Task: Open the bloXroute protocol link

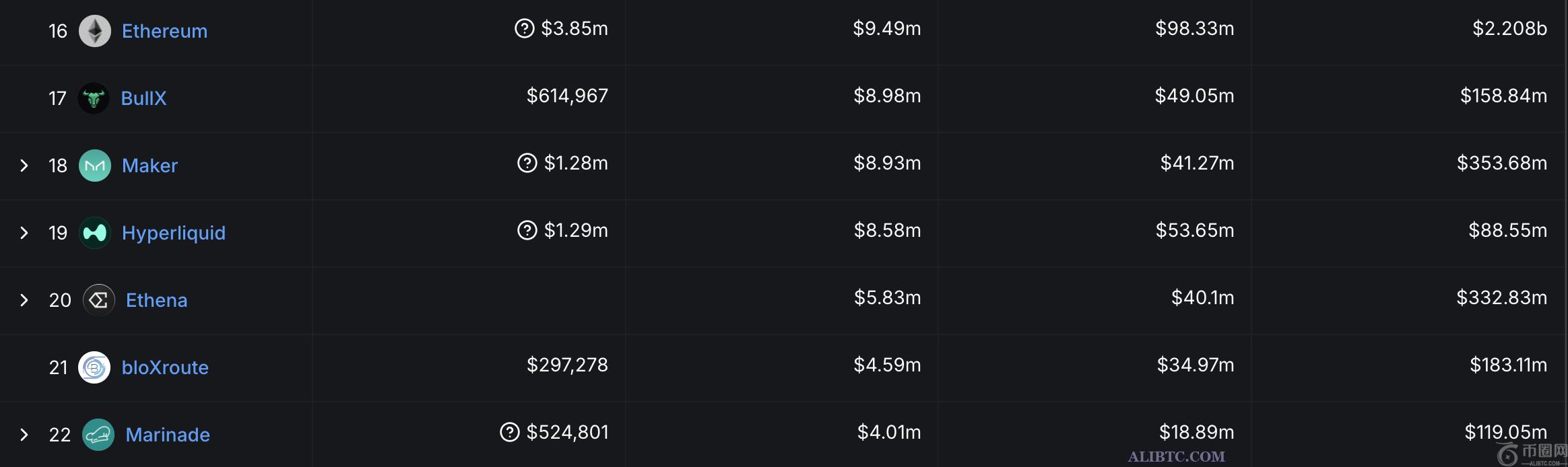Action: 166,367
